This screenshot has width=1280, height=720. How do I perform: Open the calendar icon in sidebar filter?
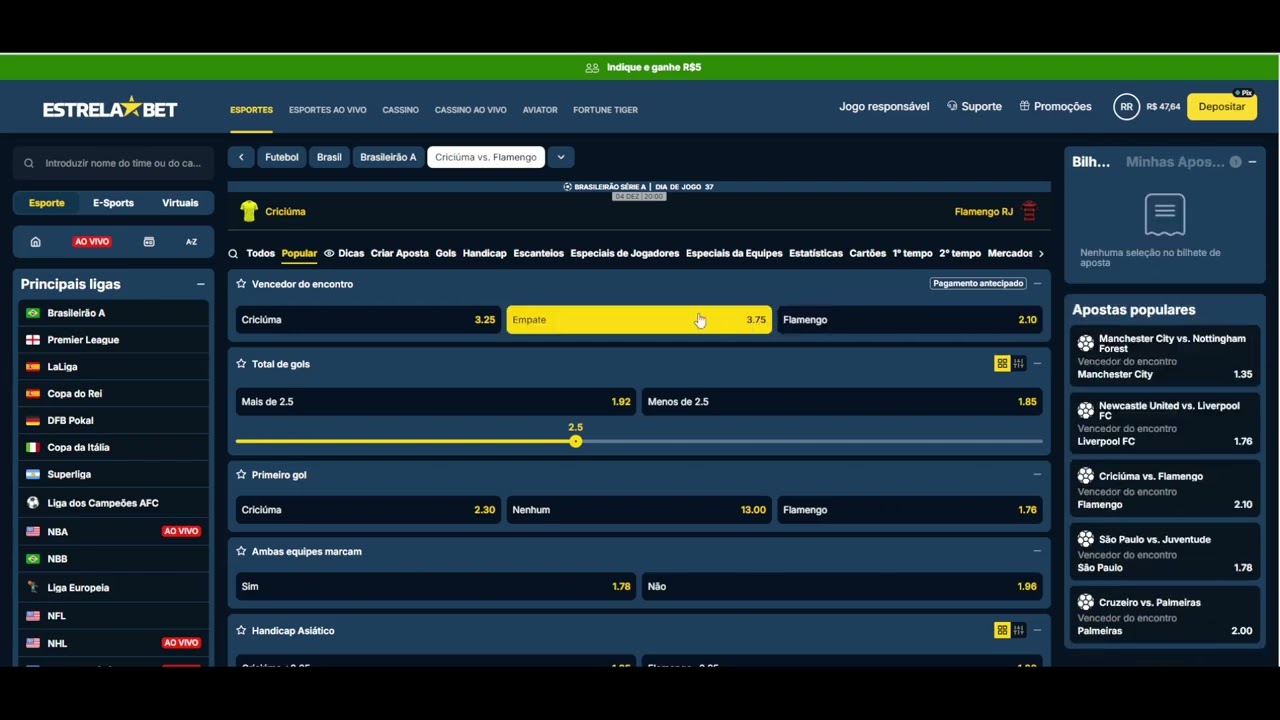149,241
